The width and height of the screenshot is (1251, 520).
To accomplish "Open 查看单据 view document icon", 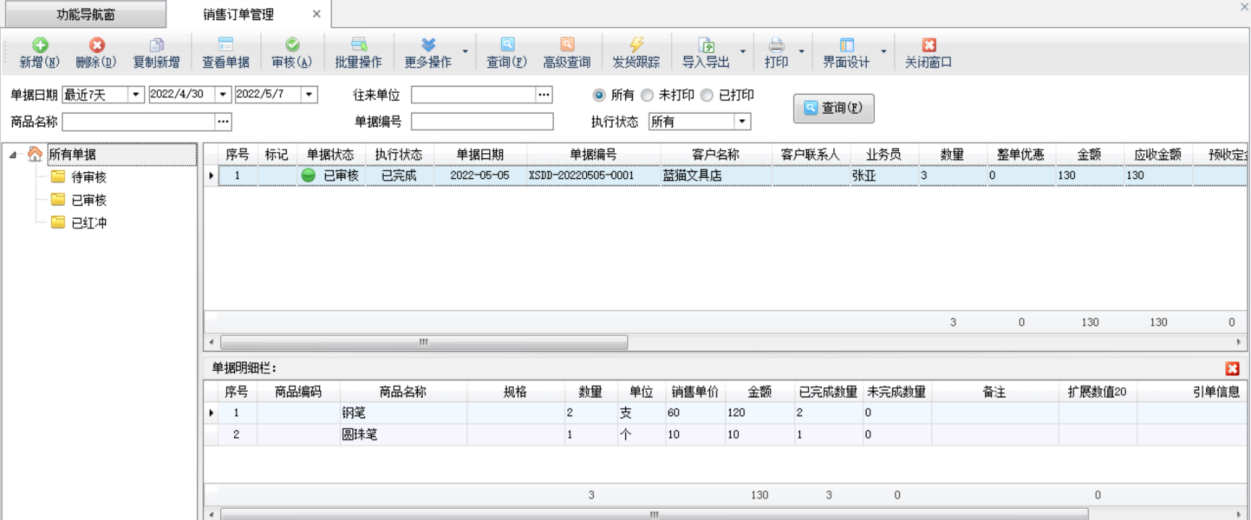I will click(x=225, y=46).
